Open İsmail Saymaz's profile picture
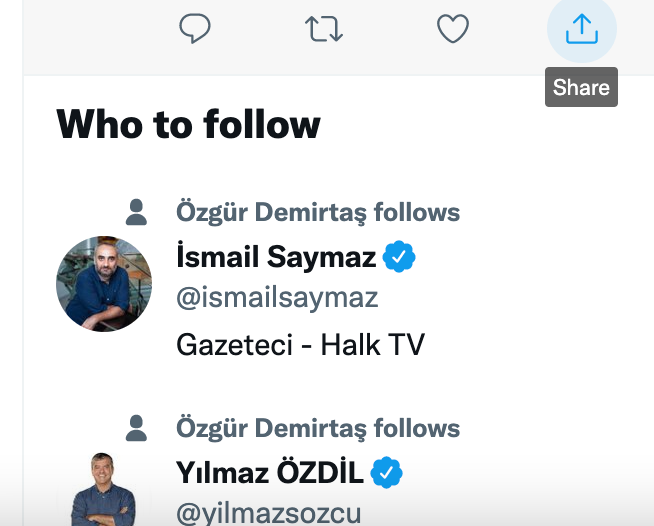Image resolution: width=654 pixels, height=526 pixels. coord(104,284)
